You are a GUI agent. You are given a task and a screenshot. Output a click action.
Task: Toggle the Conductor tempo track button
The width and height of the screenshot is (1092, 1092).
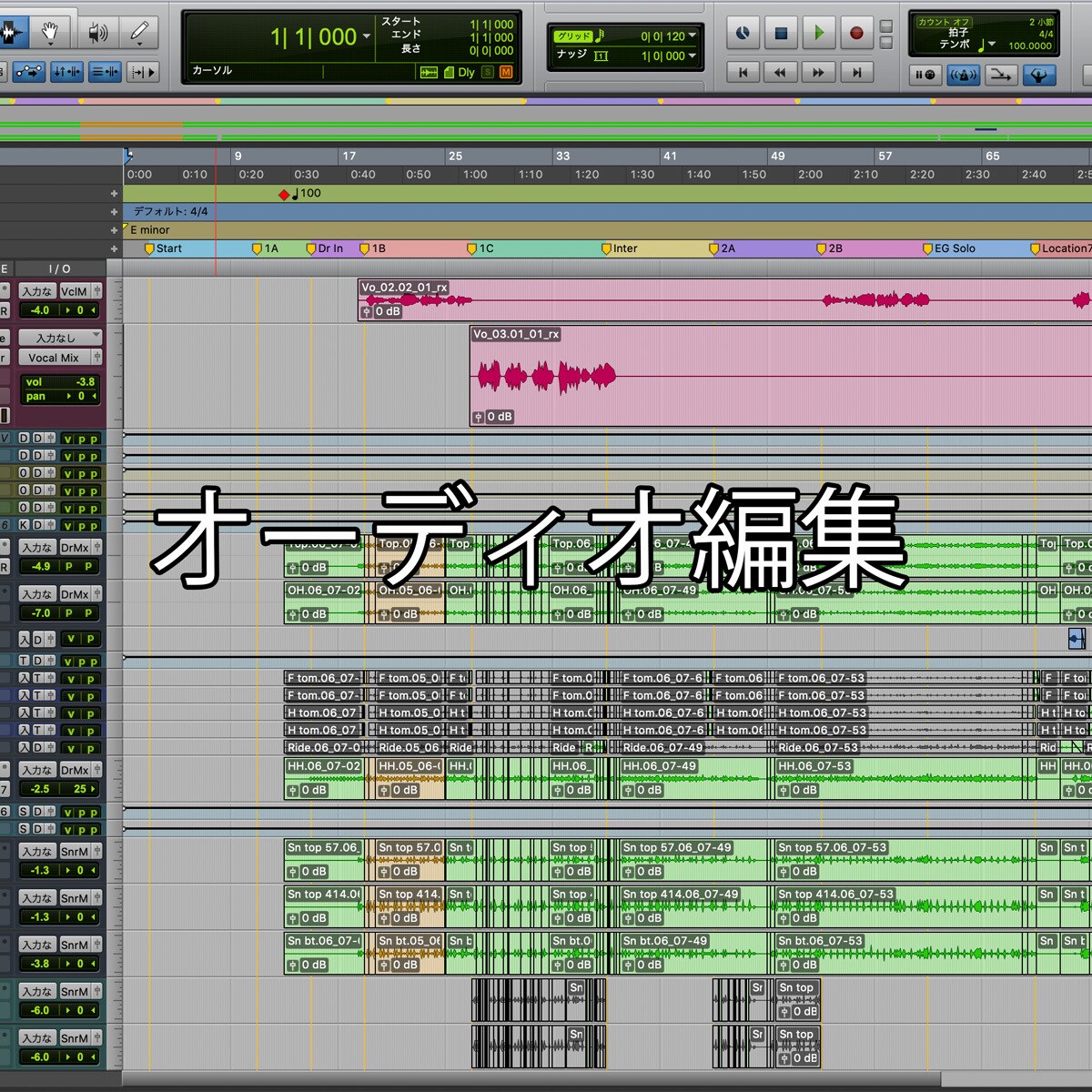(x=1038, y=75)
